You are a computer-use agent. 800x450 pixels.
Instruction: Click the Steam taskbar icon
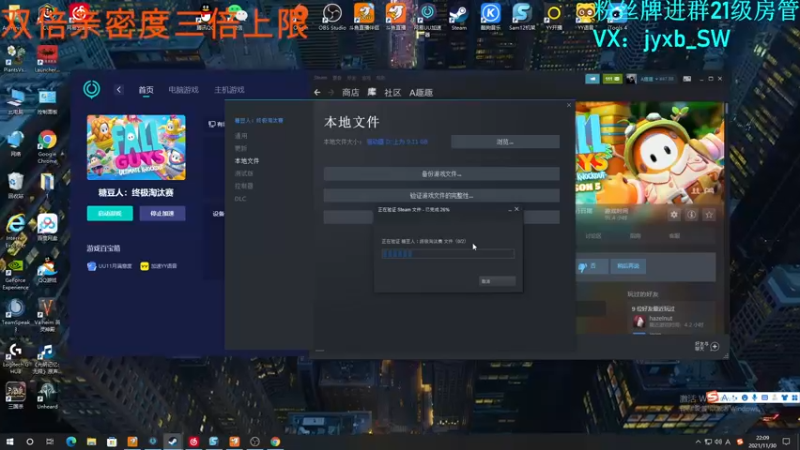click(x=173, y=441)
